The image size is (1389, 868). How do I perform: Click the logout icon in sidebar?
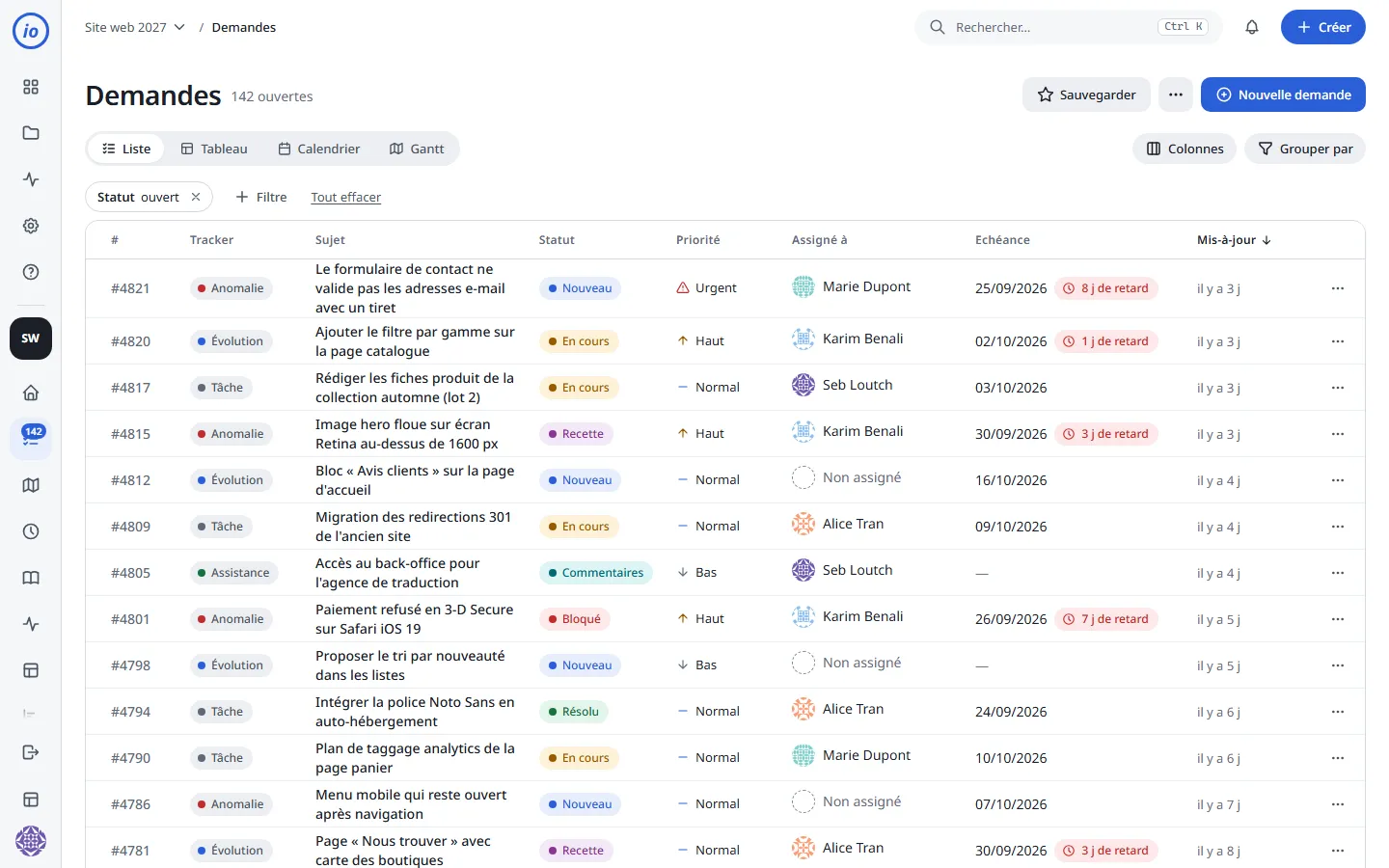point(31,752)
